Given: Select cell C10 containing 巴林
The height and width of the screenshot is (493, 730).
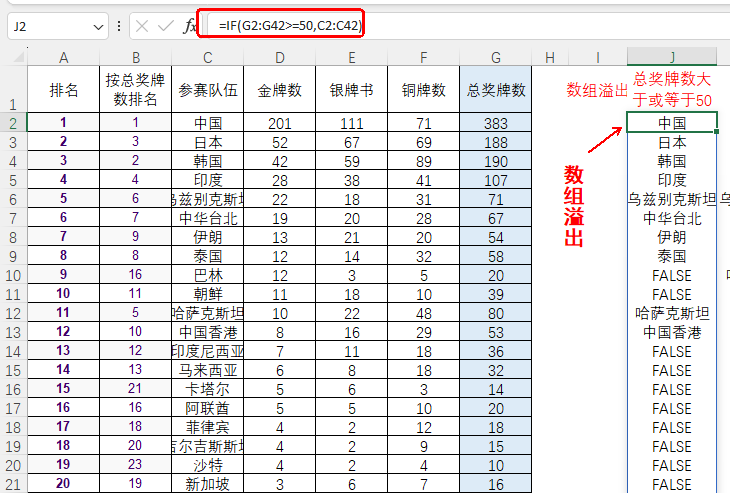Looking at the screenshot, I should (208, 275).
